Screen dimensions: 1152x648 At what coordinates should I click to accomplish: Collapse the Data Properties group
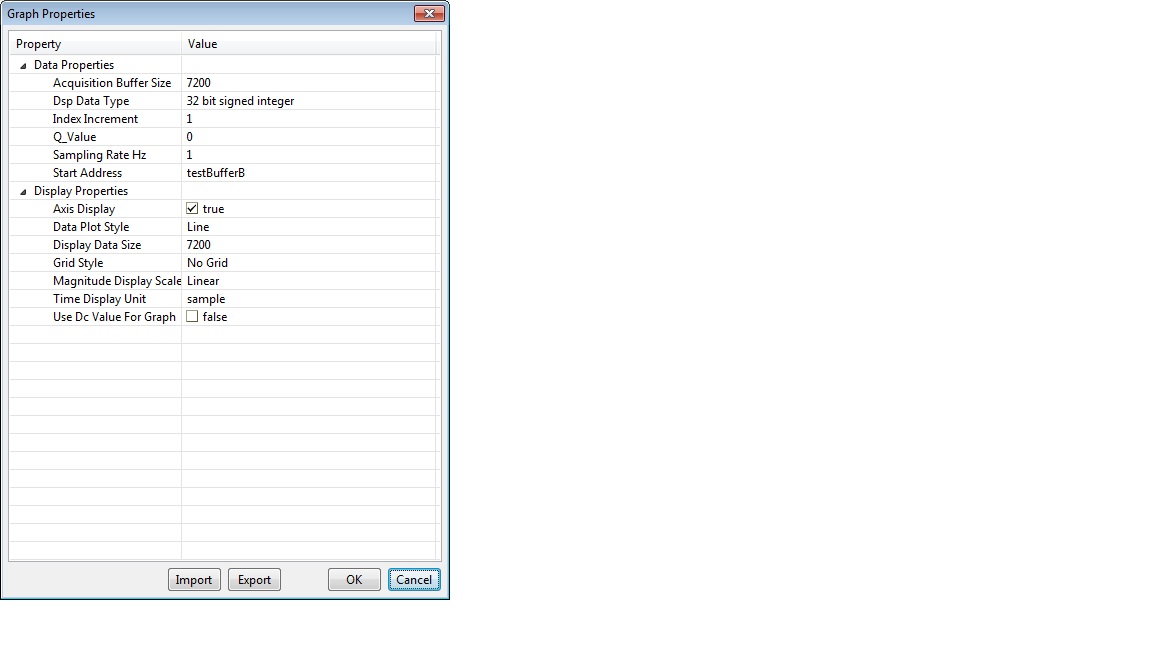[x=23, y=65]
